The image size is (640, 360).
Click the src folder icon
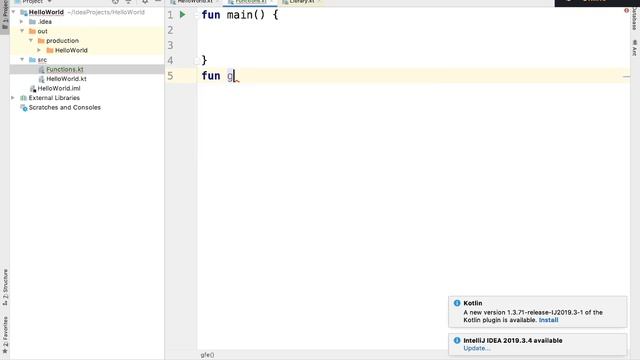click(32, 60)
